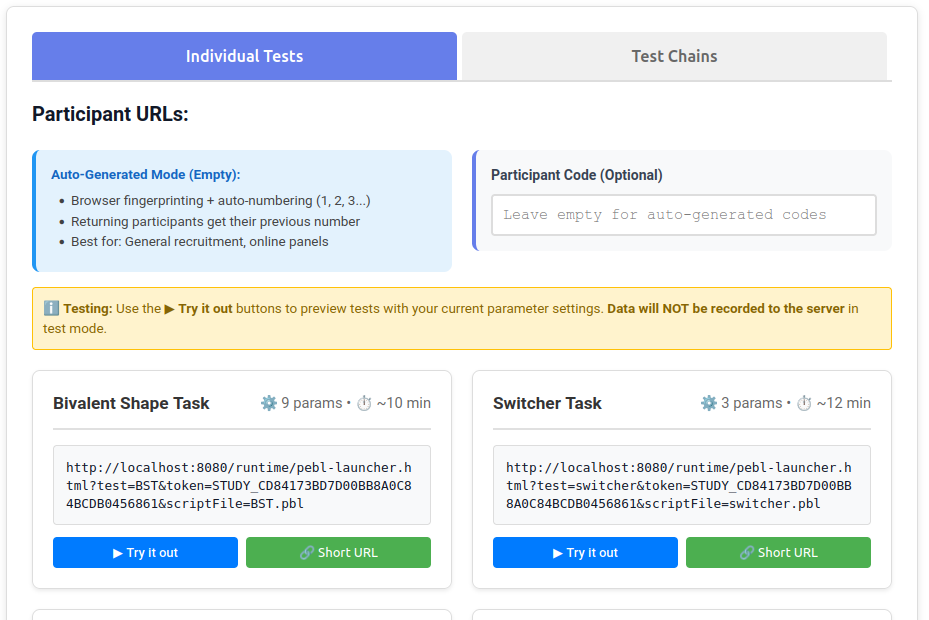Select the Switcher Task launch URL text
The width and height of the screenshot is (929, 620).
coord(681,485)
